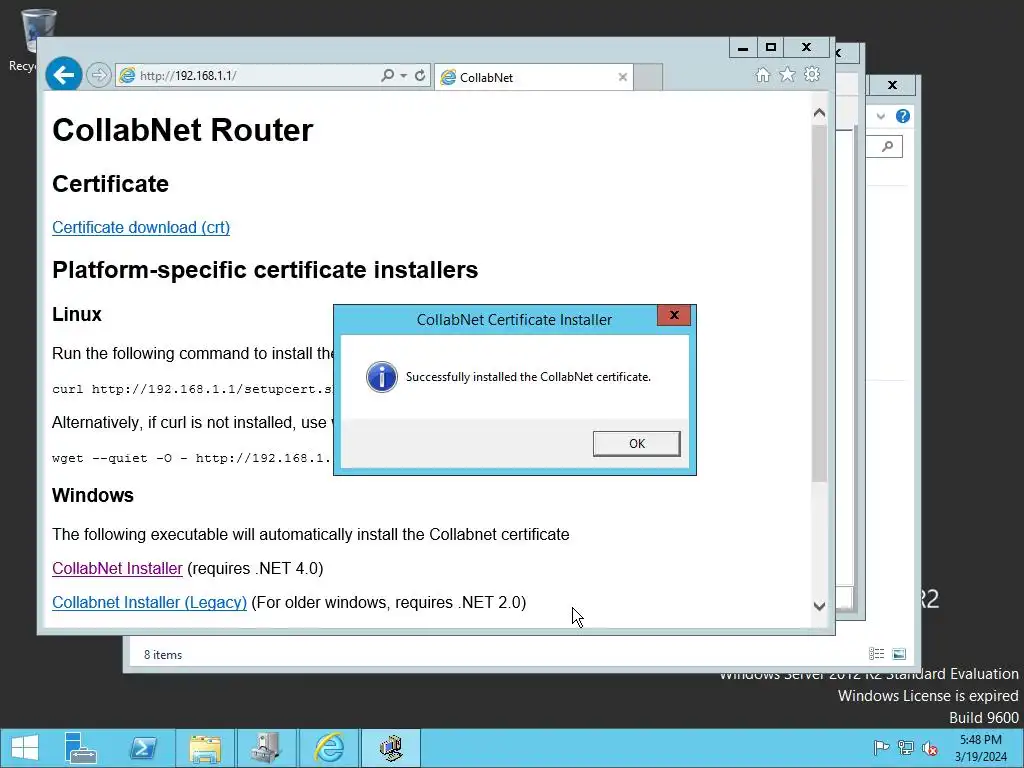The width and height of the screenshot is (1024, 768).
Task: Close the CollabNet Certificate Installer dialog
Action: 674,315
